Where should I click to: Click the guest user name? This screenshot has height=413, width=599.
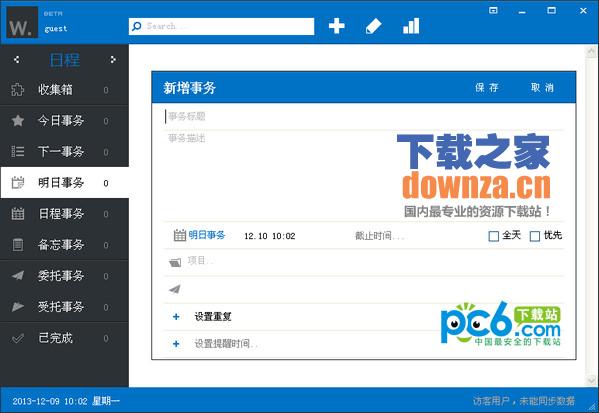pos(56,29)
